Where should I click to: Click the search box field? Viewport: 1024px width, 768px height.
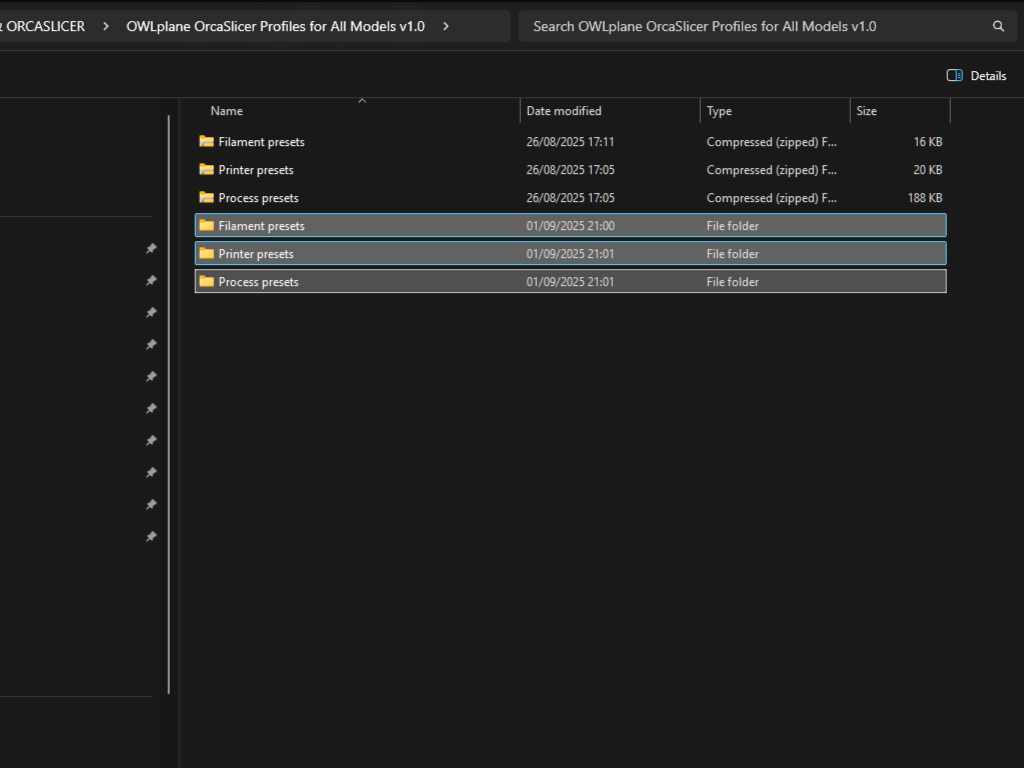pos(750,26)
